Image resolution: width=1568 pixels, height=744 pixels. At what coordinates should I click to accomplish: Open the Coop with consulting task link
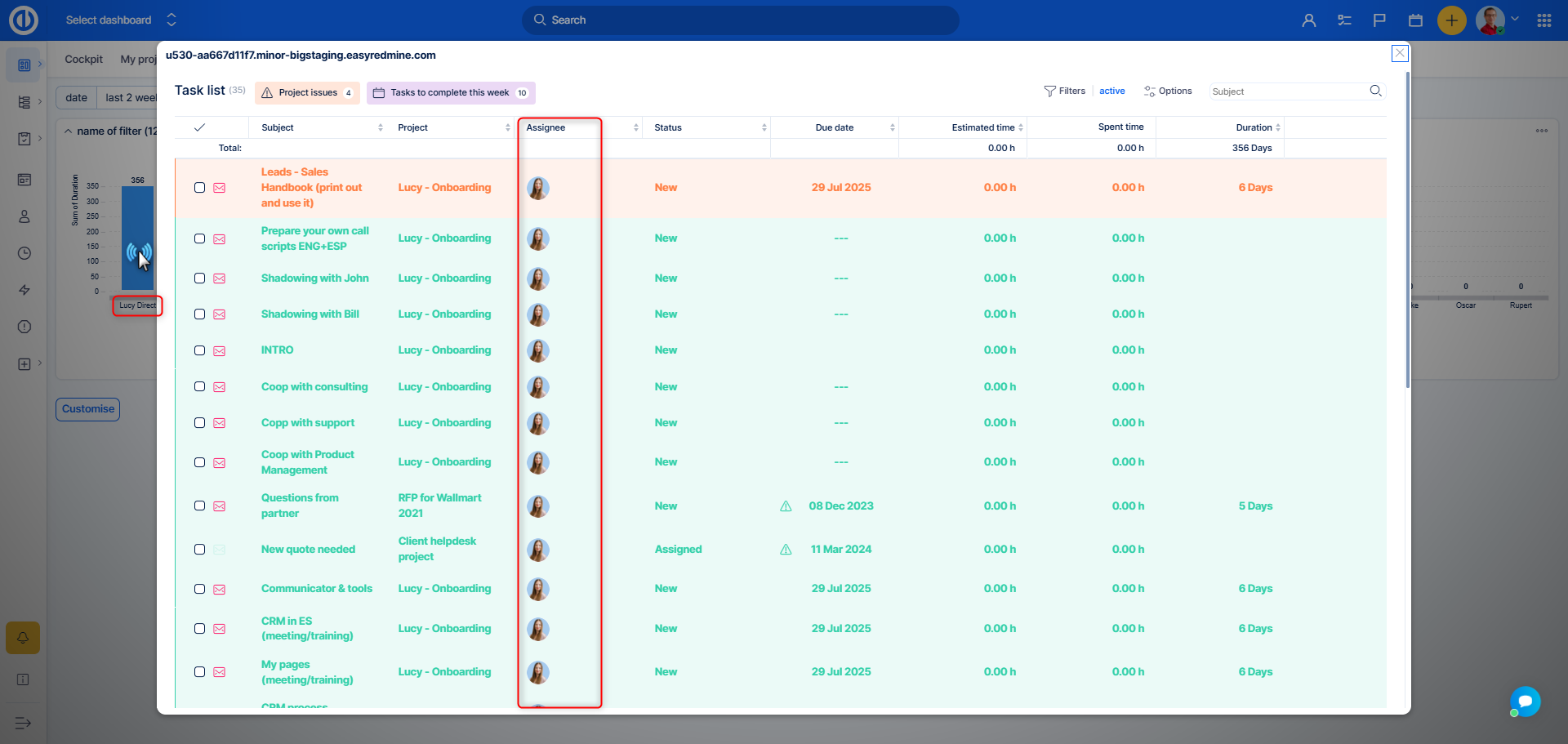pos(314,387)
